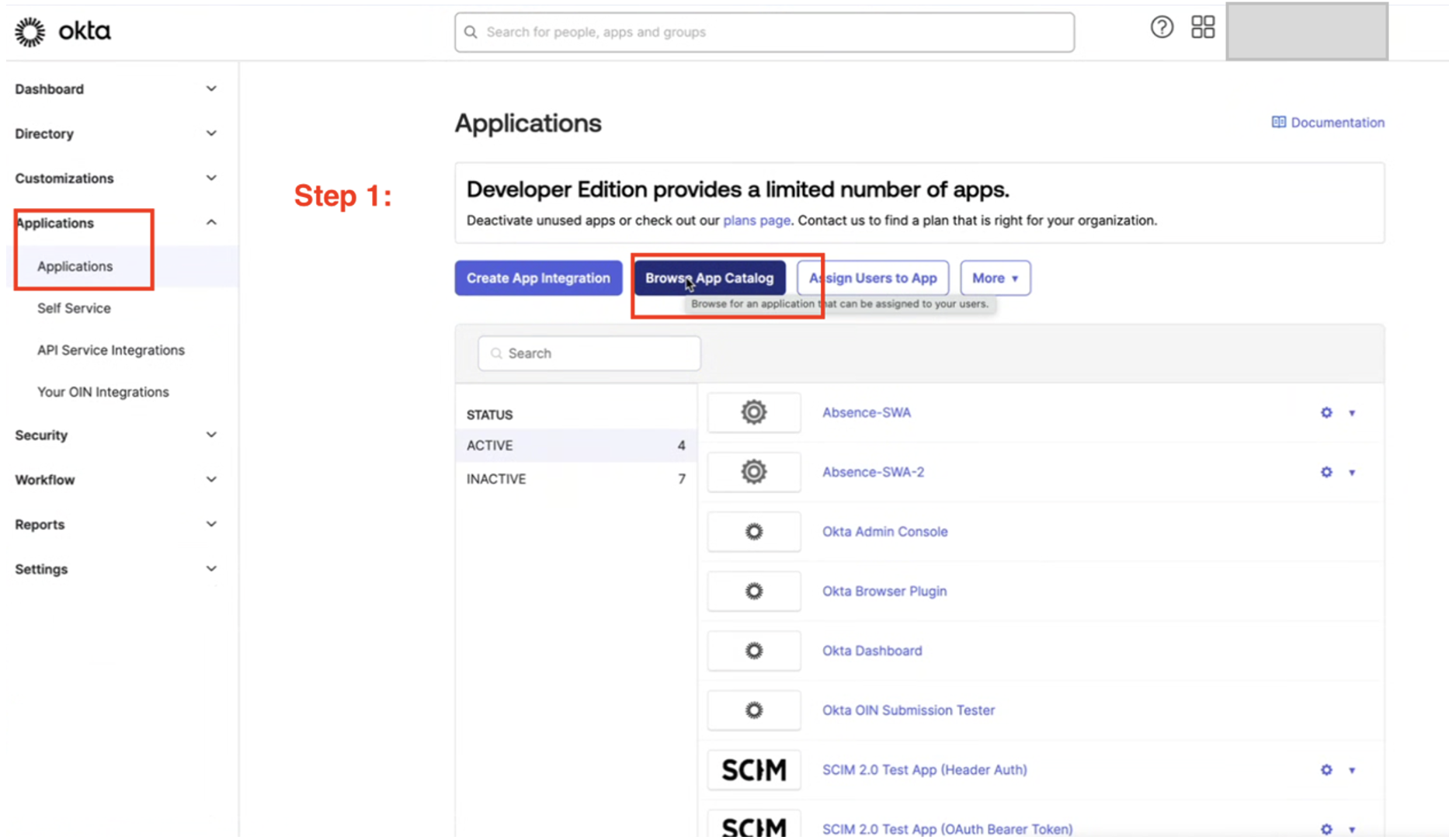Screen dimensions: 1449x840
Task: Open the apps grid icon
Action: (1203, 28)
